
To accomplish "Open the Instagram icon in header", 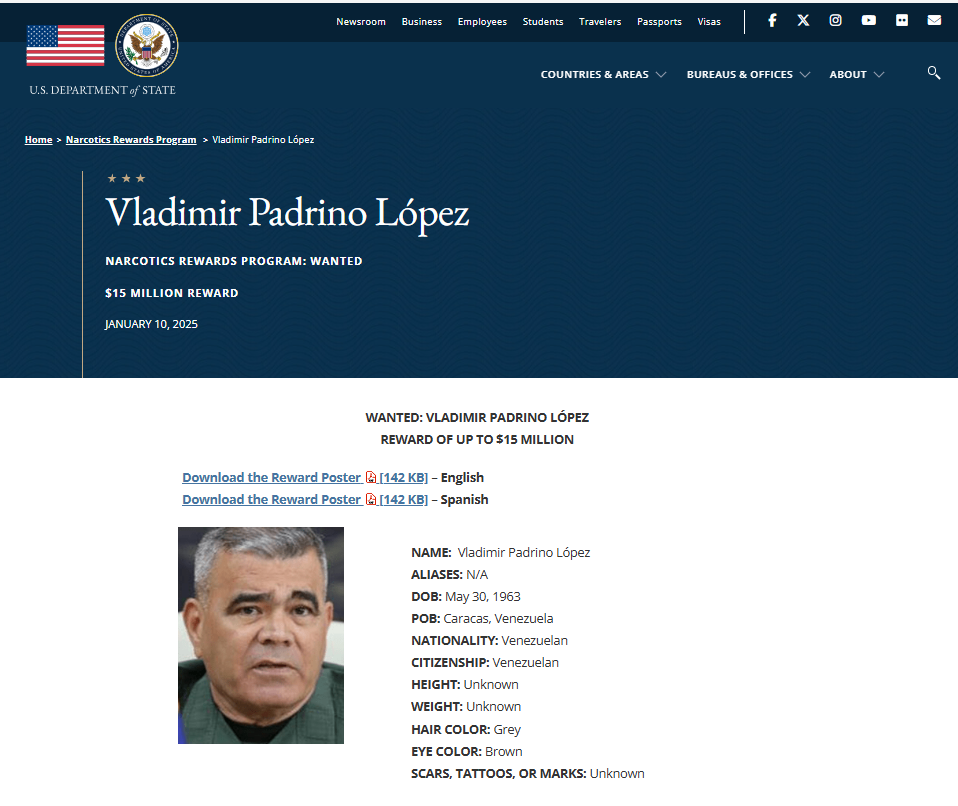I will (x=835, y=21).
